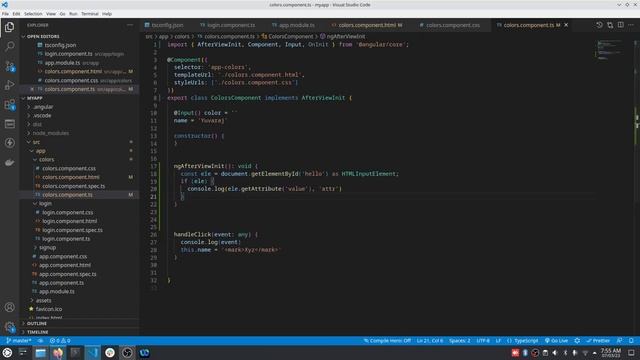Open the Manage gear in activity bar

[9, 326]
